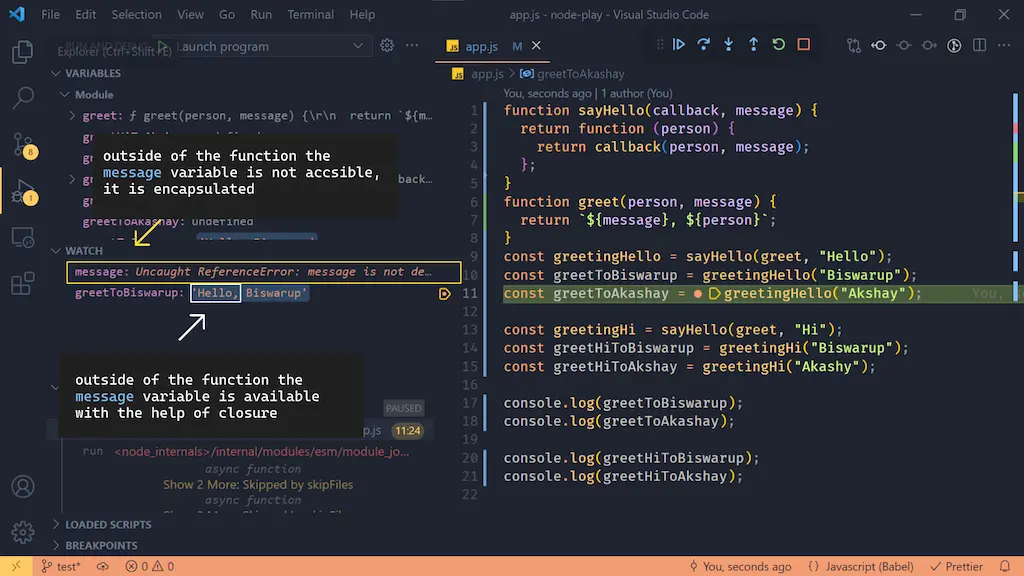Click errors and warnings count in status bar
The width and height of the screenshot is (1024, 576).
click(x=150, y=566)
